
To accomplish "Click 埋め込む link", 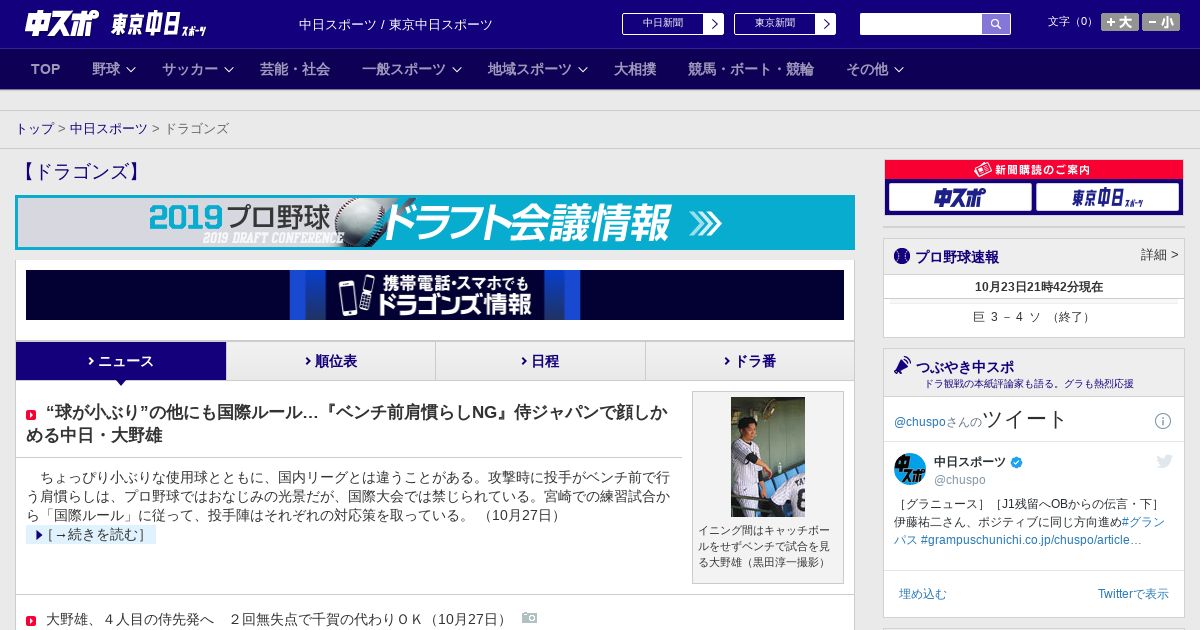I will tap(922, 594).
